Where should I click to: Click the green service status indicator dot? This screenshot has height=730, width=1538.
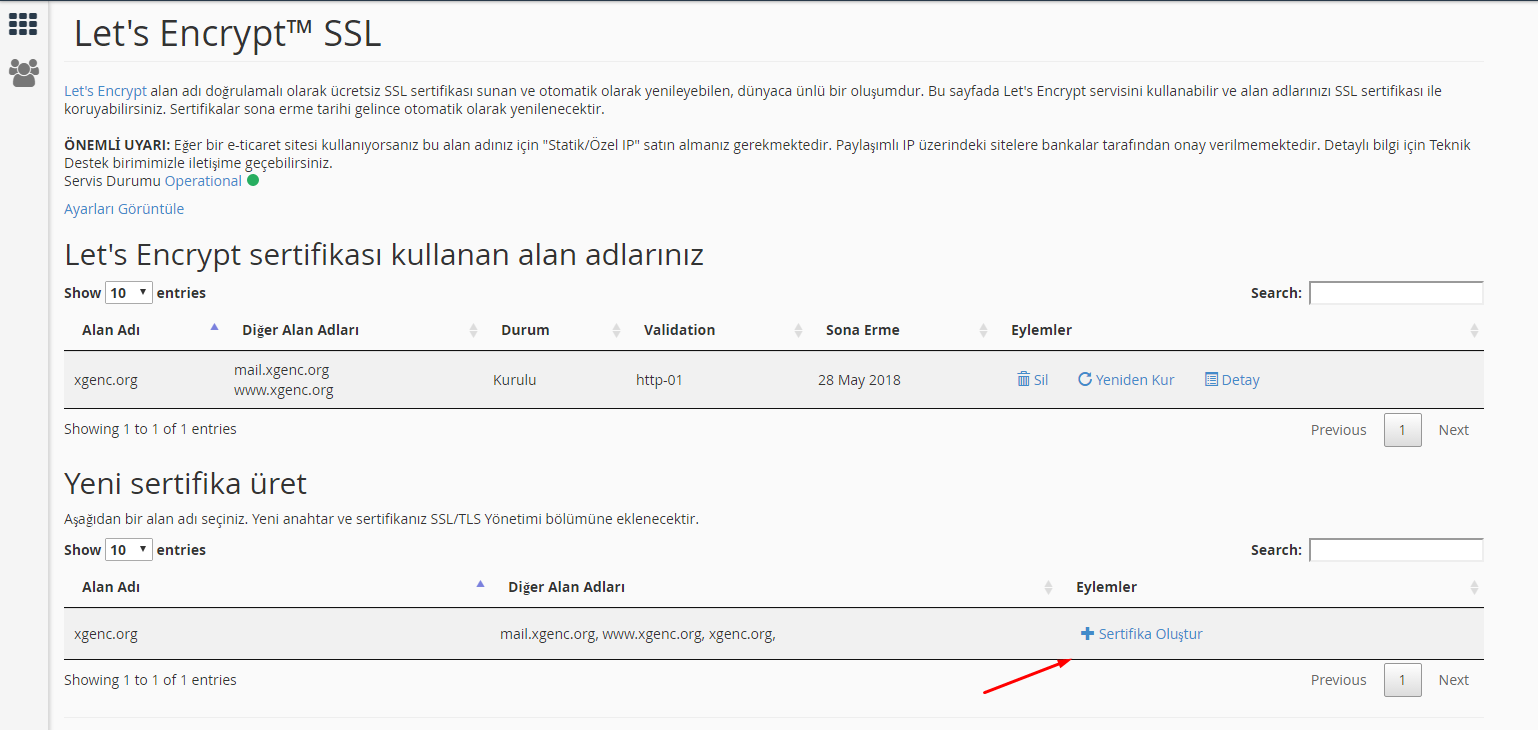253,181
